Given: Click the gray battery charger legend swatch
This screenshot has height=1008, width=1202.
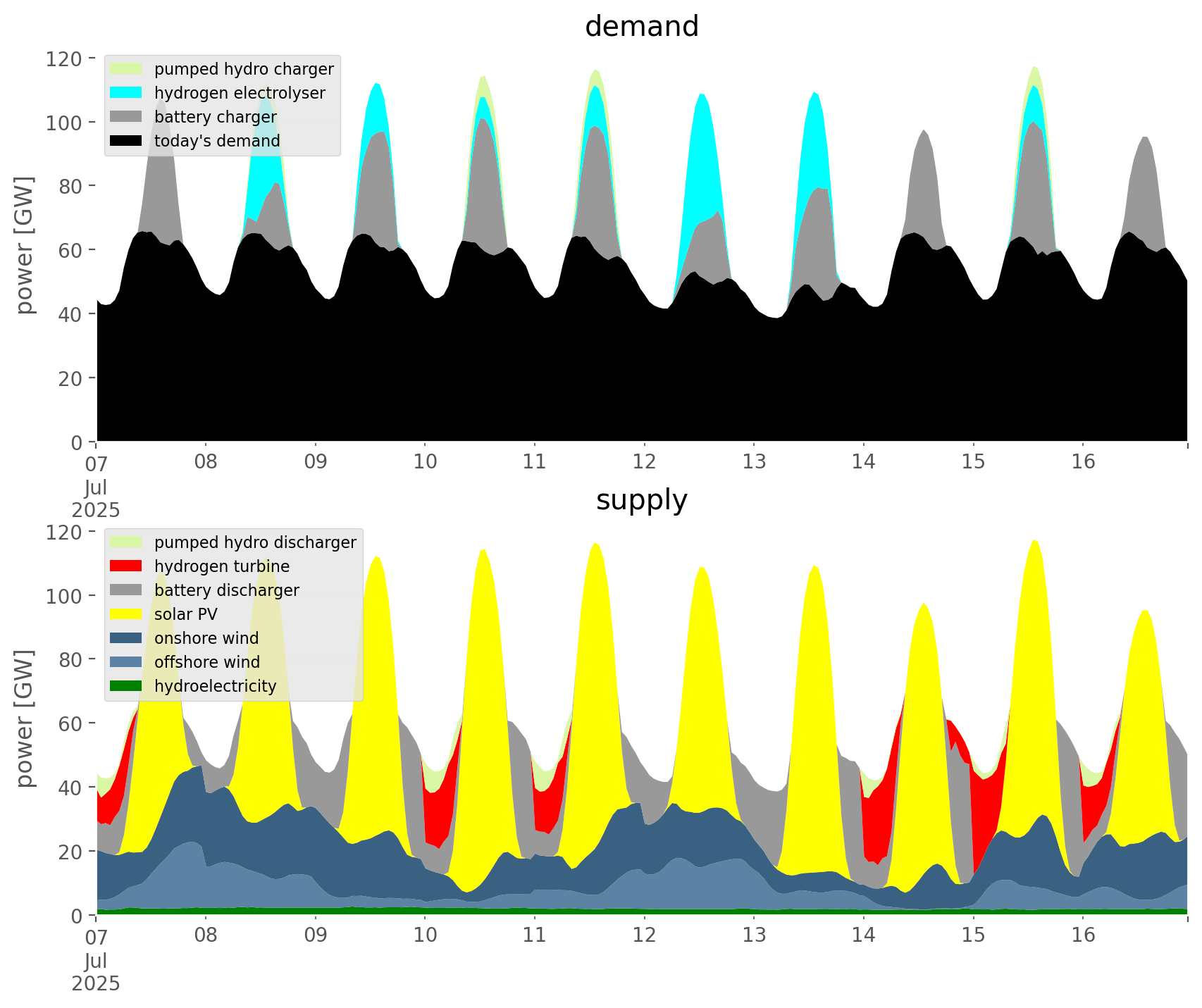Looking at the screenshot, I should click(x=126, y=117).
